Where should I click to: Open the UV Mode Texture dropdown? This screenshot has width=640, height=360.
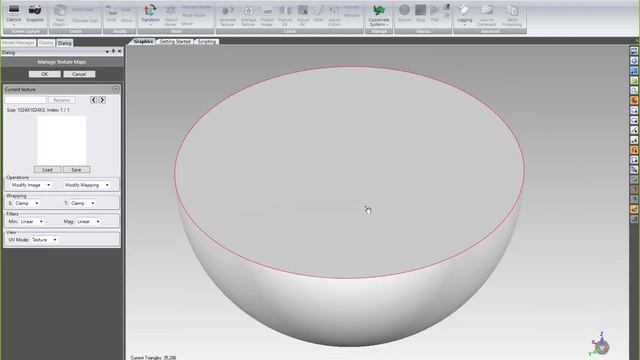pyautogui.click(x=44, y=240)
